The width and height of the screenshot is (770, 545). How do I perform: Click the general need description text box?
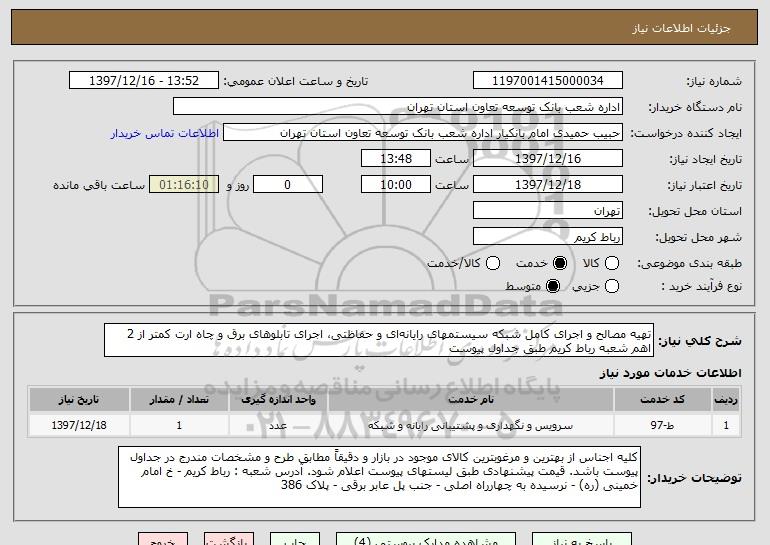(379, 340)
